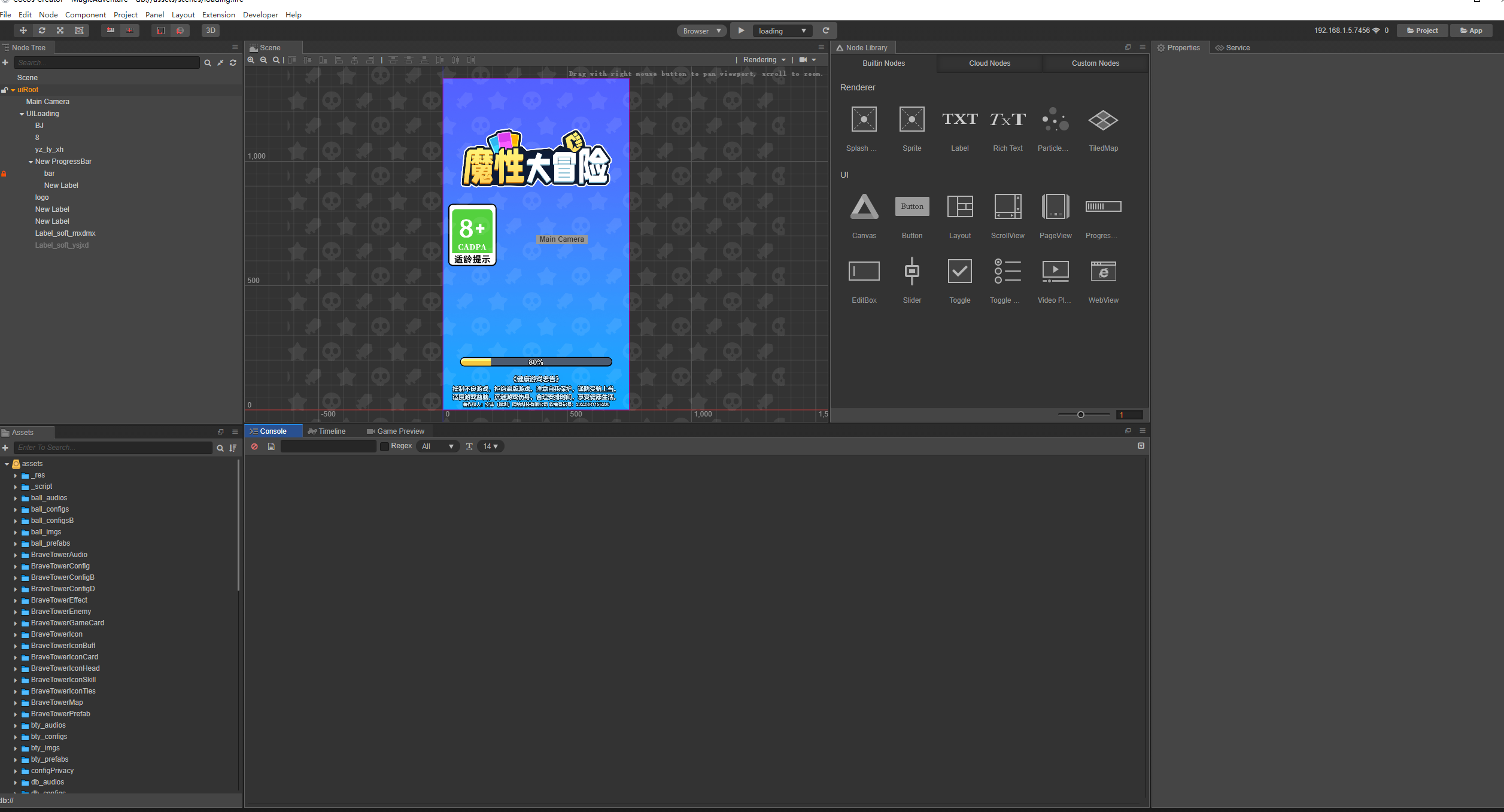The width and height of the screenshot is (1504, 812).
Task: Pick the Video Player node icon
Action: coord(1055,271)
